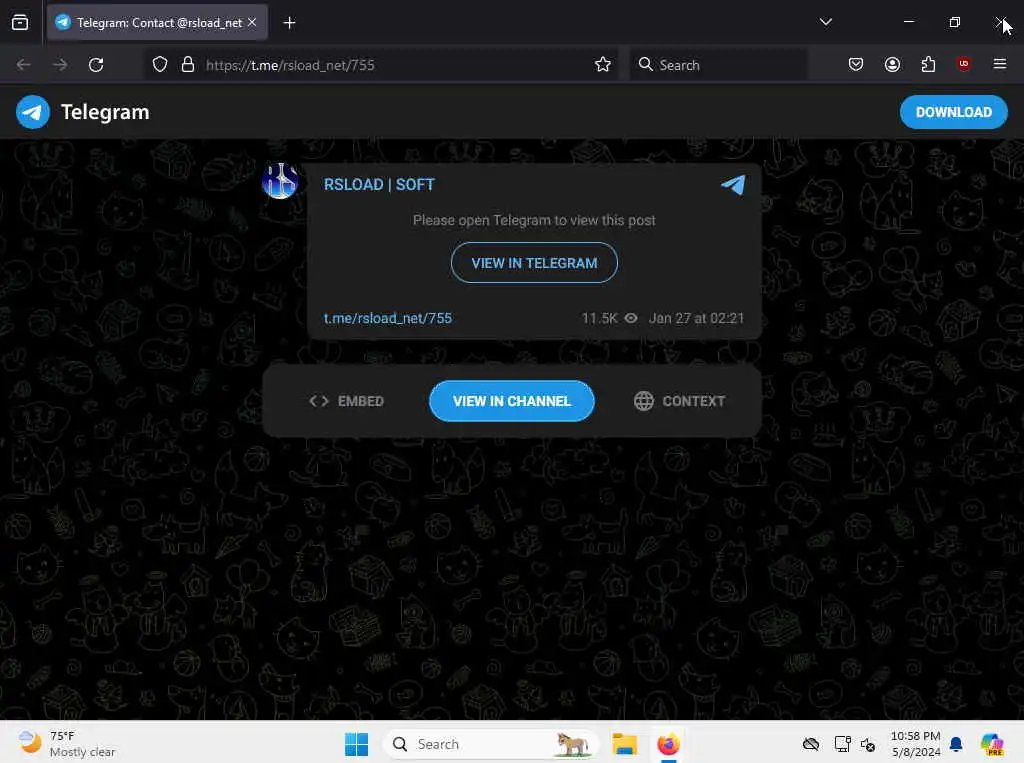
Task: Launch Copilot preview from taskbar
Action: [992, 744]
